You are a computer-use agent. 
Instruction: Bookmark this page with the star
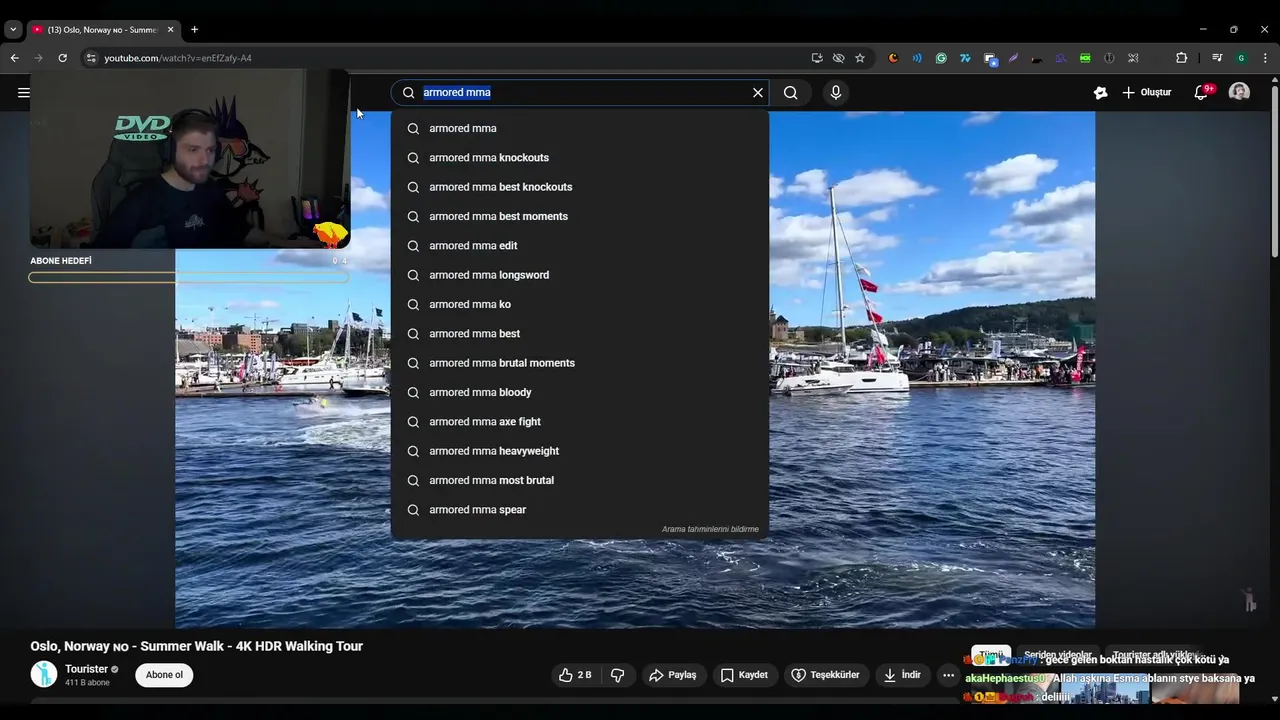point(860,58)
